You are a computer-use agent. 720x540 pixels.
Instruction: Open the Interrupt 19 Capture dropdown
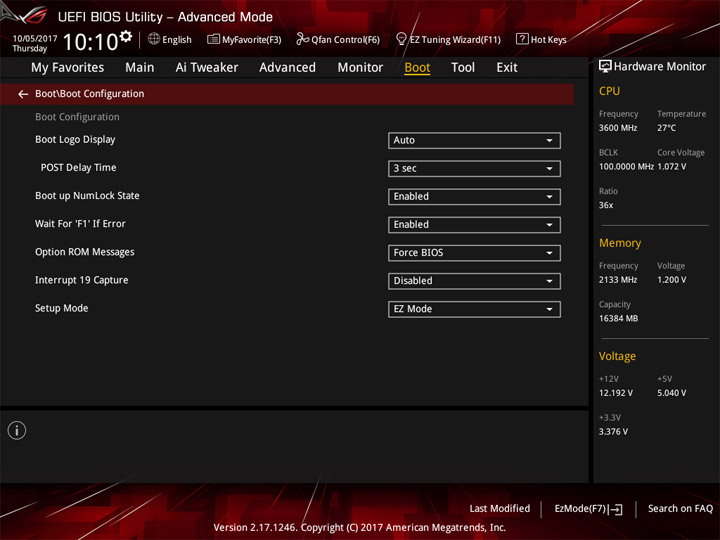coord(474,281)
